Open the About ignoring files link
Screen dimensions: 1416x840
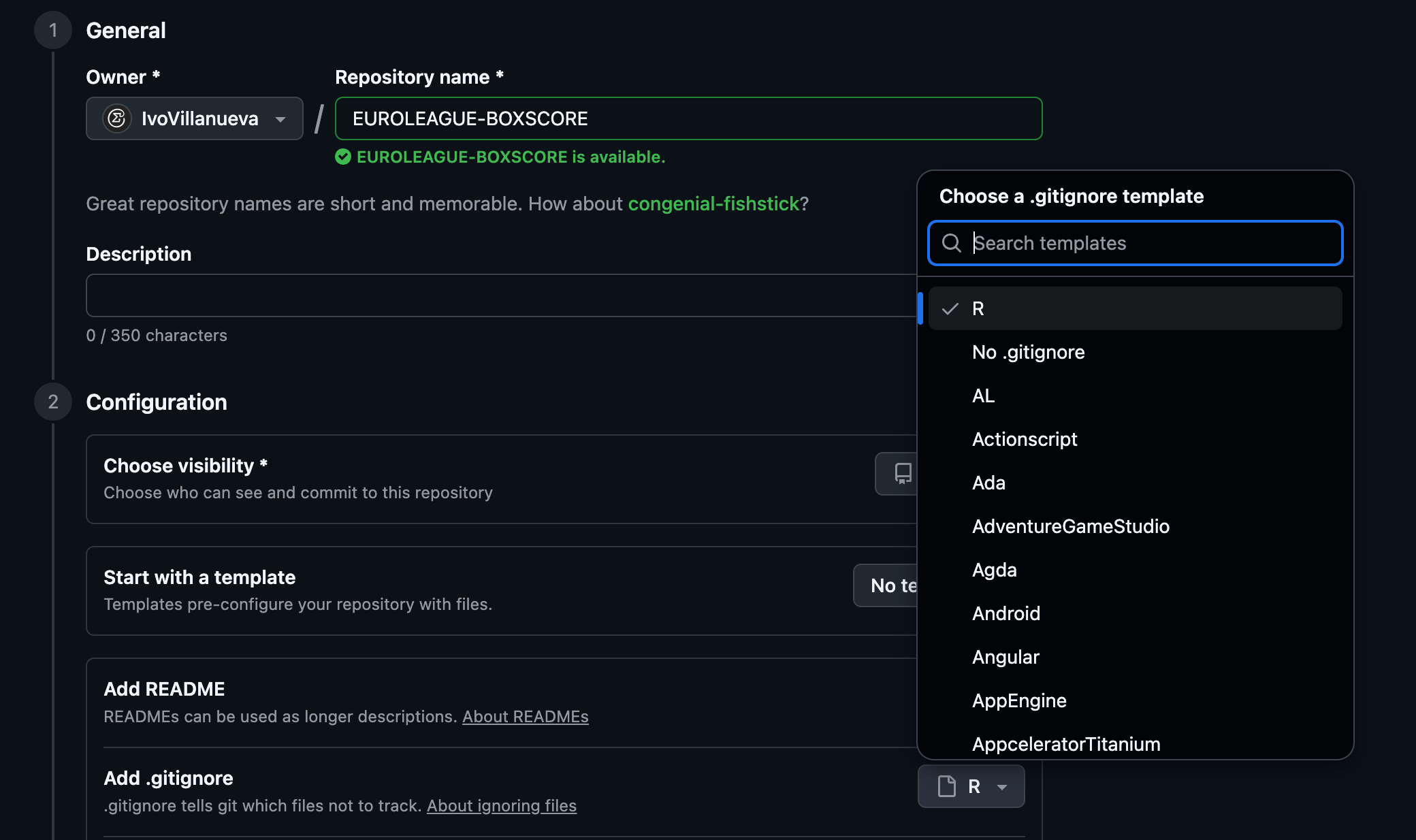click(501, 806)
